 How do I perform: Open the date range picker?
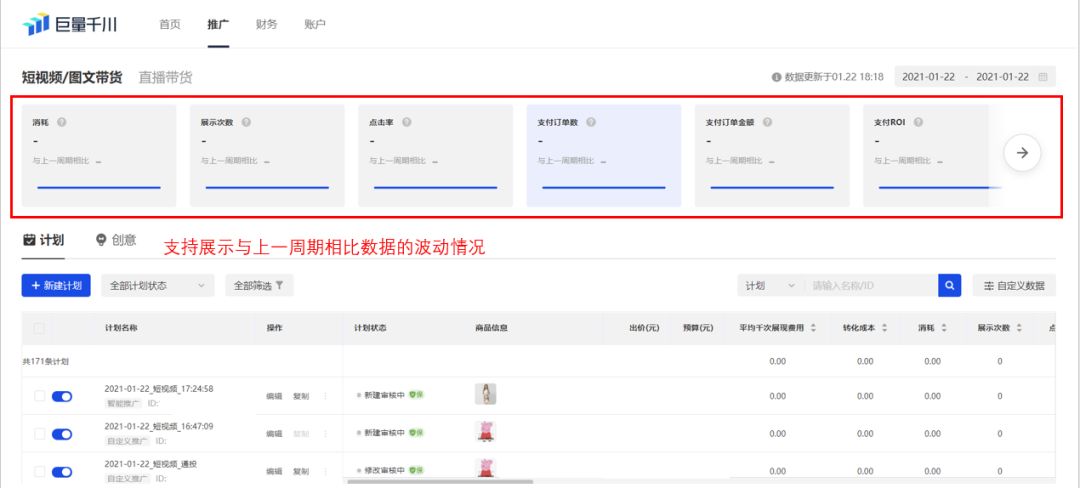pyautogui.click(x=974, y=77)
